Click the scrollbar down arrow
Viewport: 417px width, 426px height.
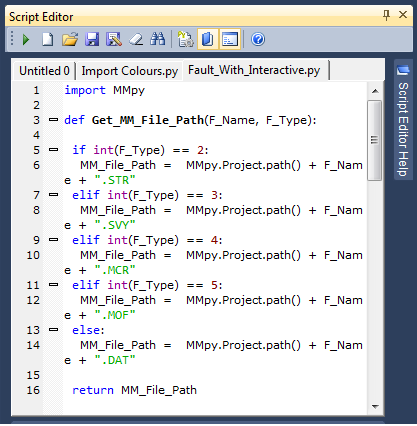pyautogui.click(x=375, y=406)
